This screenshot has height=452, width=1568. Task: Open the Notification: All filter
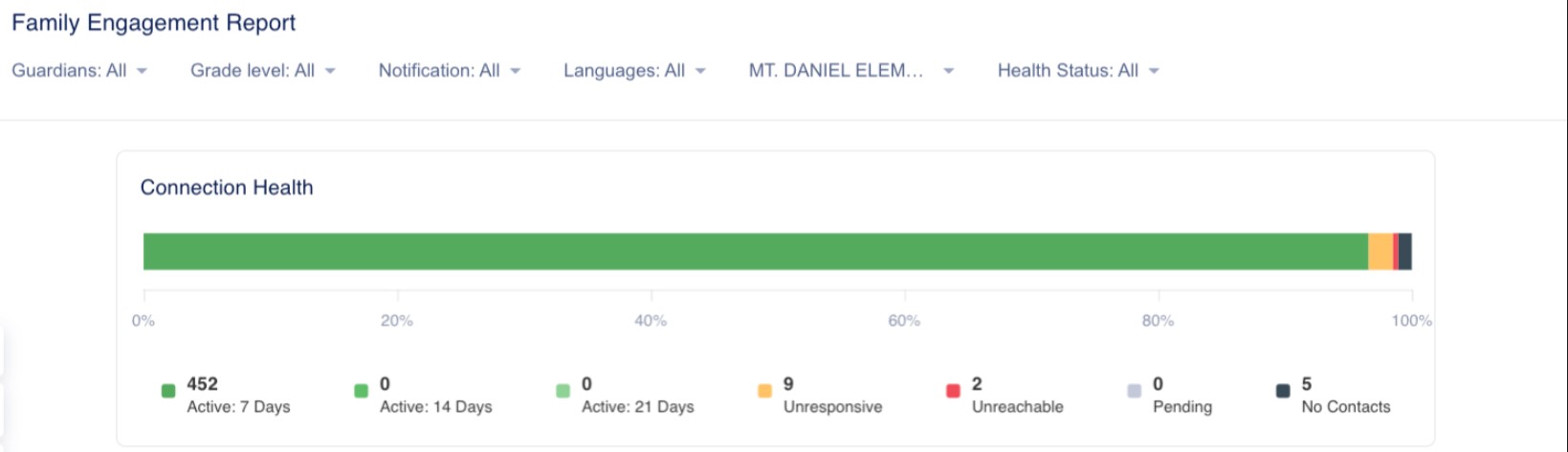point(450,71)
